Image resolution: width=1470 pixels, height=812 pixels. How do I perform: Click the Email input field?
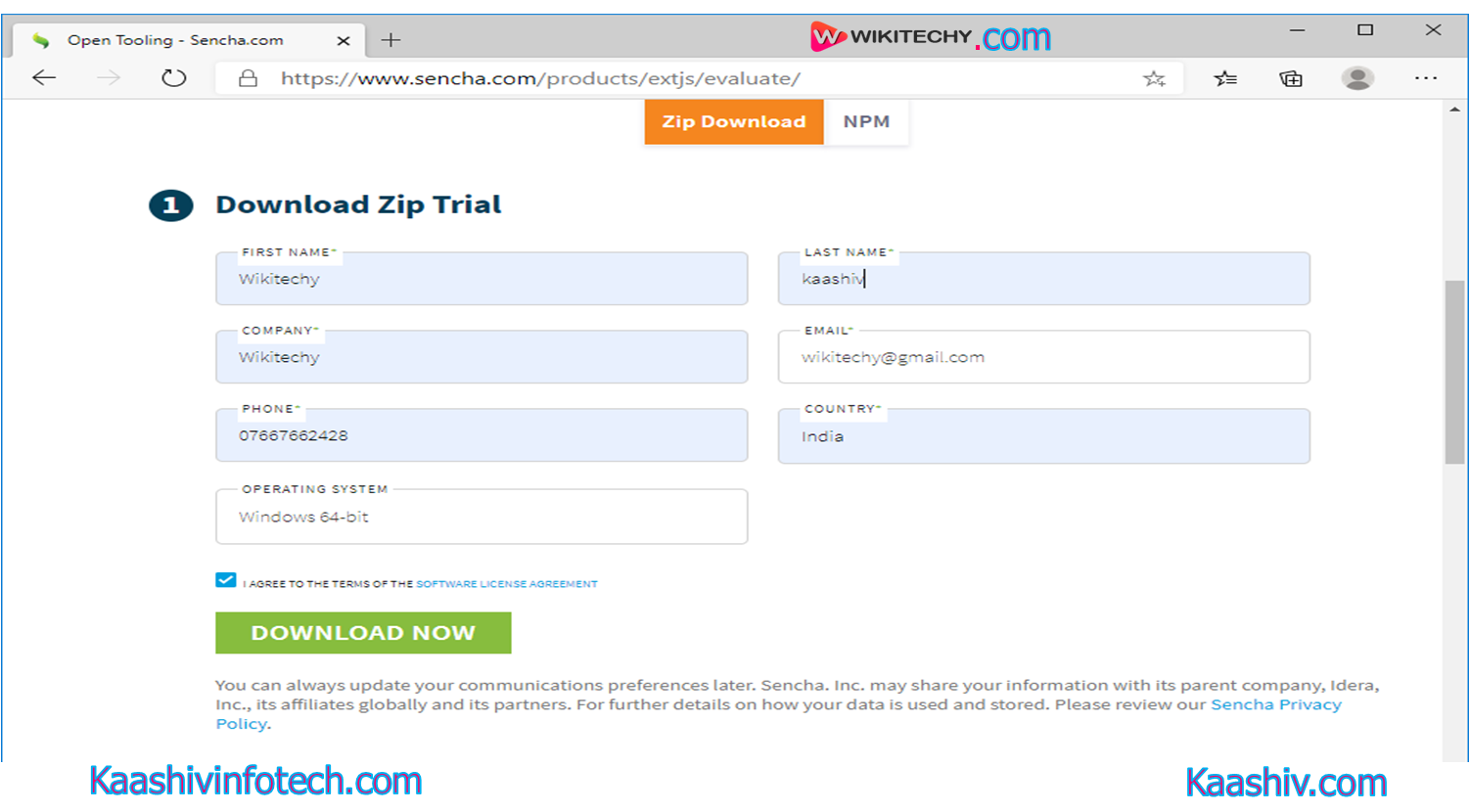tap(1043, 357)
